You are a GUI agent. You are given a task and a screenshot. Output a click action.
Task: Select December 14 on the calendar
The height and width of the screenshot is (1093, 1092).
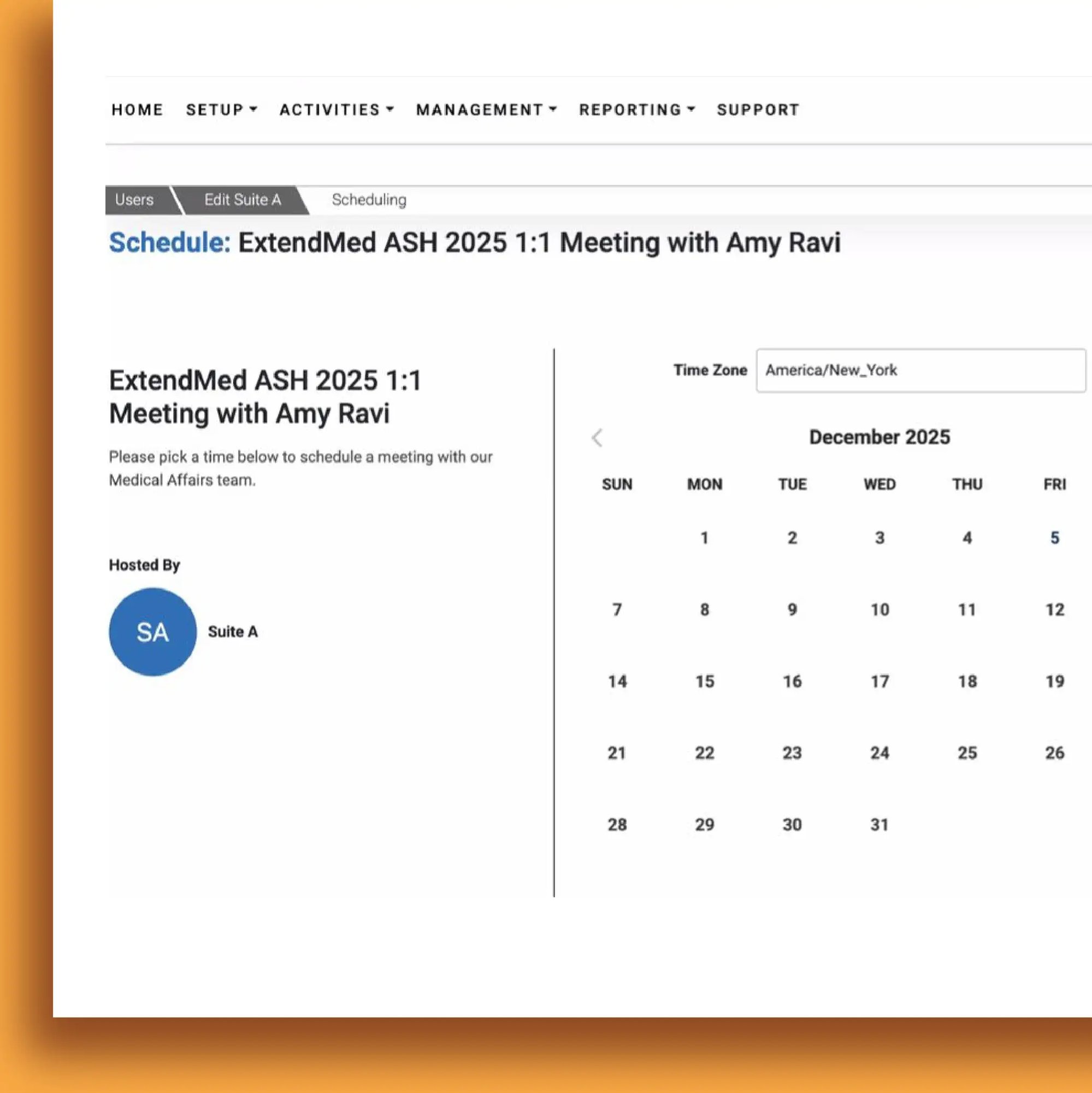pos(617,681)
